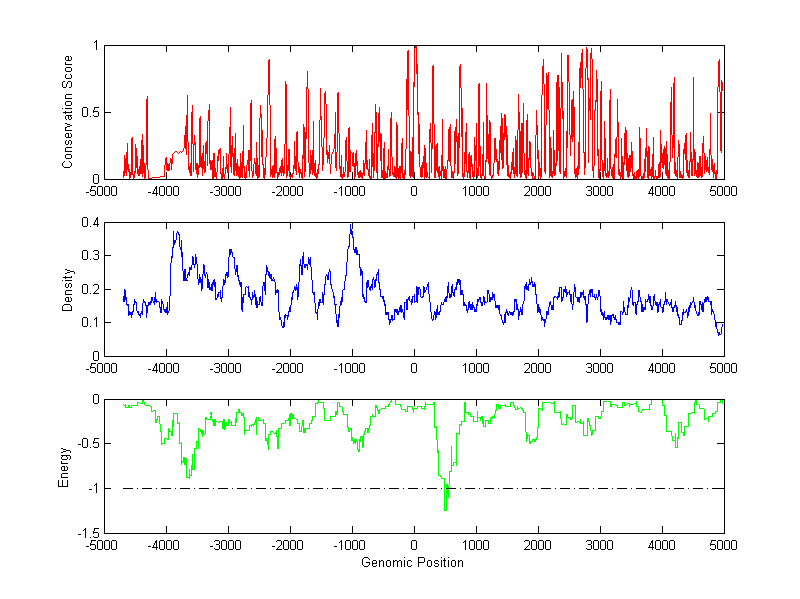Click the Conservation Score y-axis label
Image resolution: width=800 pixels, height=599 pixels.
coord(68,112)
